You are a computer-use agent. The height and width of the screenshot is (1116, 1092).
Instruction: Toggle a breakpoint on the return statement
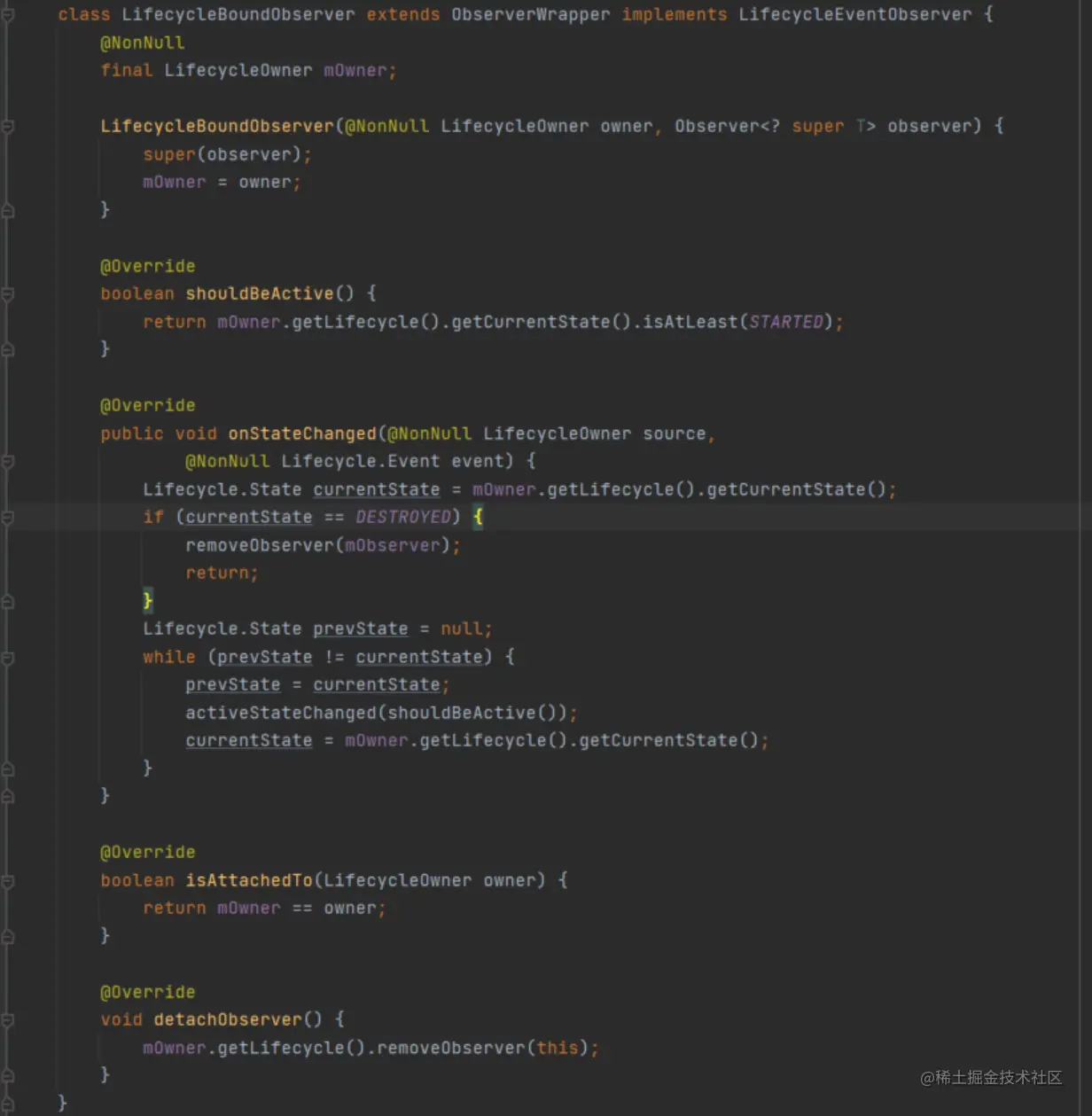[35, 573]
